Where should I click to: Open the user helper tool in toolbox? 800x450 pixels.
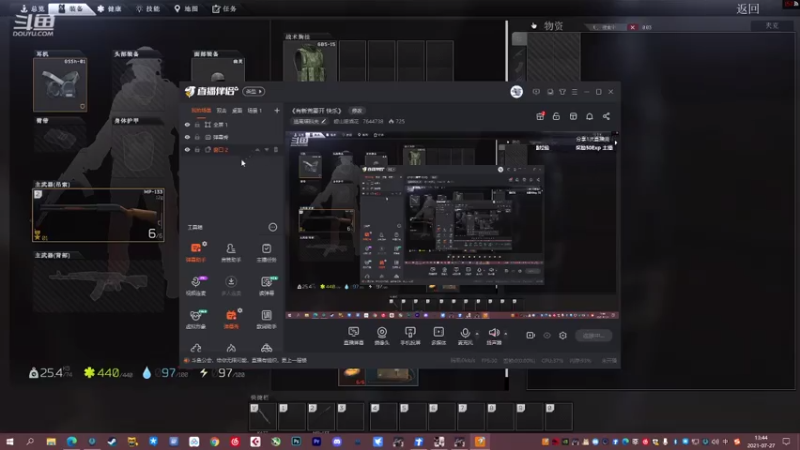(x=231, y=253)
